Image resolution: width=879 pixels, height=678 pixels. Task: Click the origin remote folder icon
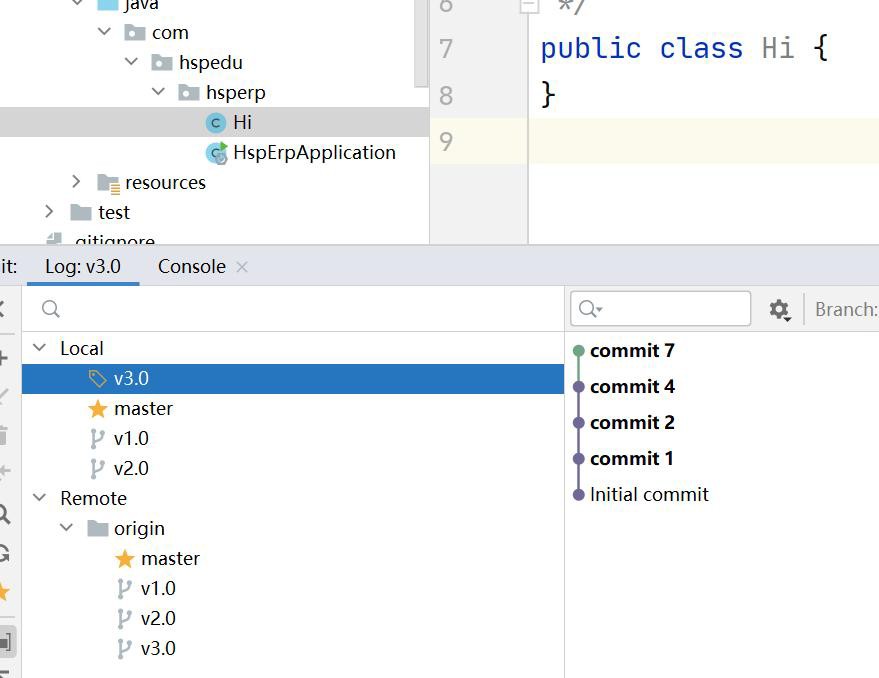97,529
